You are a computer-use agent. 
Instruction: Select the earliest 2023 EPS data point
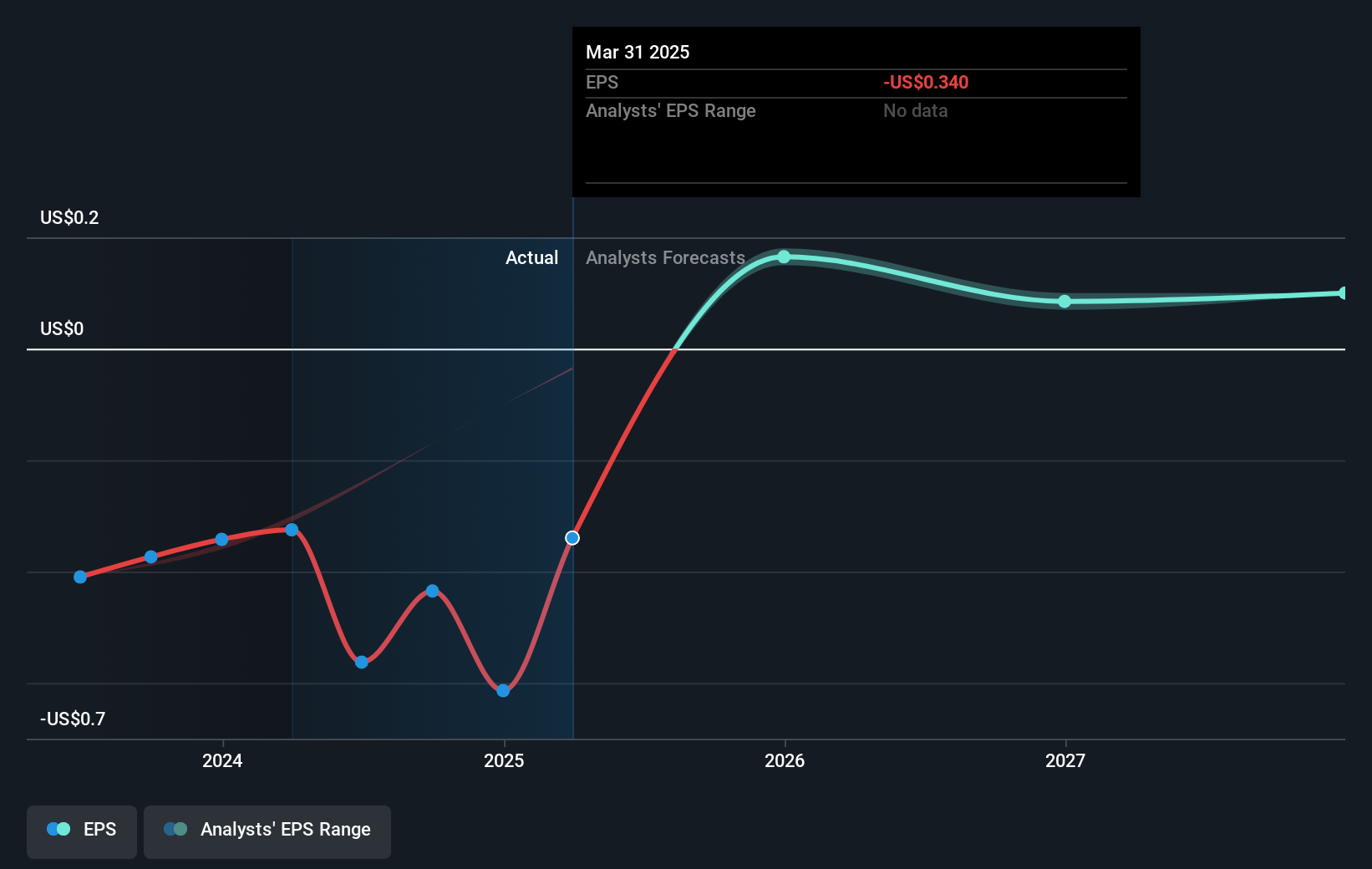(x=79, y=577)
